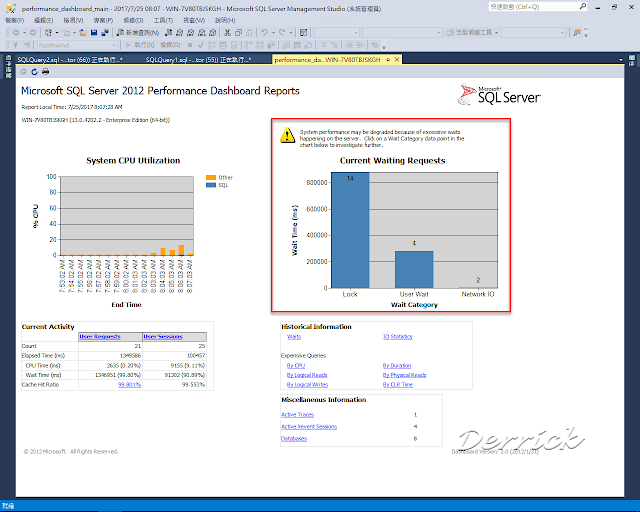This screenshot has width=640, height=512.
Task: Click the 執行(X) execute button
Action: (x=140, y=45)
